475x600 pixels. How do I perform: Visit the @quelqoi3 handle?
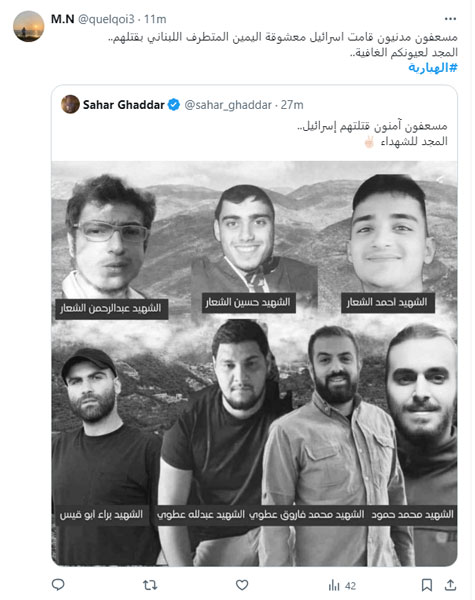pos(106,19)
